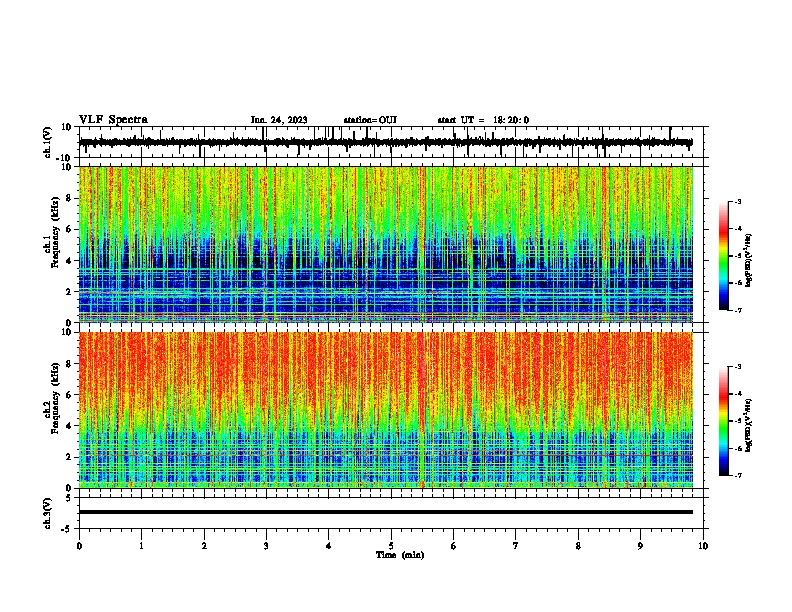Screen dimensions: 792x612
Task: Click the '8' kHz tick on ch.1 spectrogram
Action: tap(69, 198)
